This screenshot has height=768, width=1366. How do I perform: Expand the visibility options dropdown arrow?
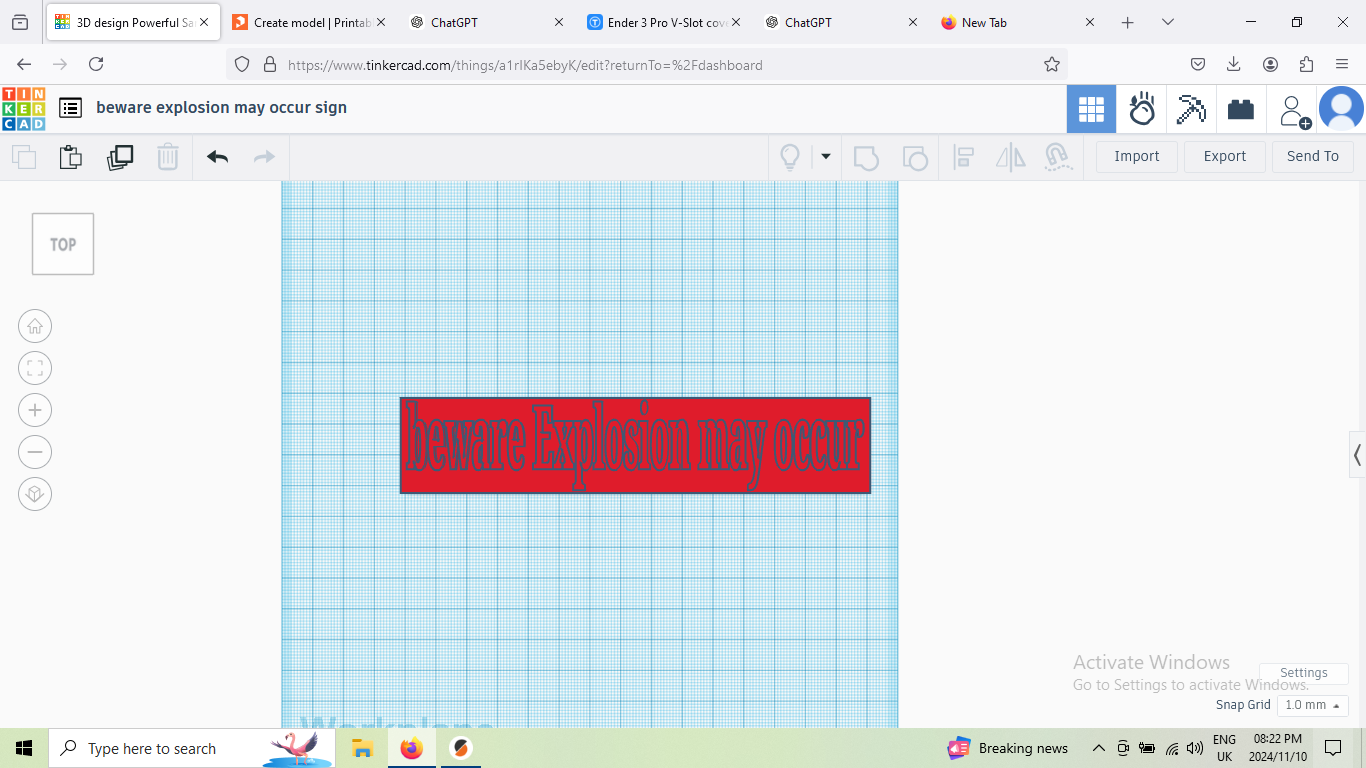(x=826, y=156)
